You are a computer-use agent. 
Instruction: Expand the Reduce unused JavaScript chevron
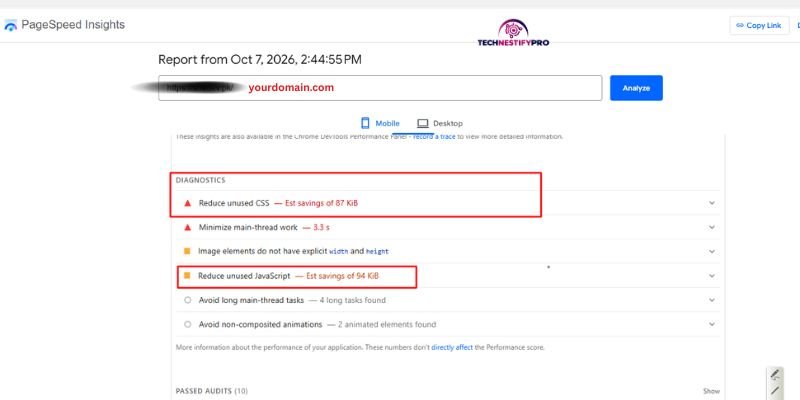(712, 276)
